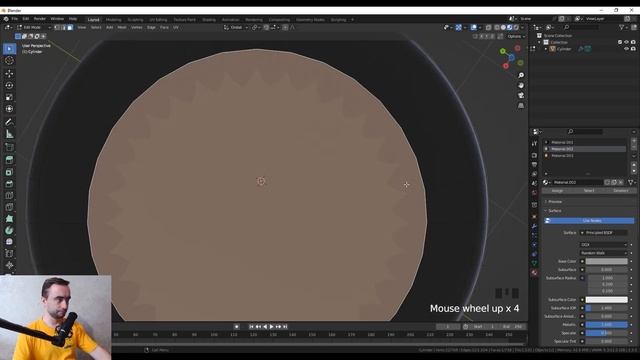Click the material Select button
The width and height of the screenshot is (640, 360).
(589, 191)
